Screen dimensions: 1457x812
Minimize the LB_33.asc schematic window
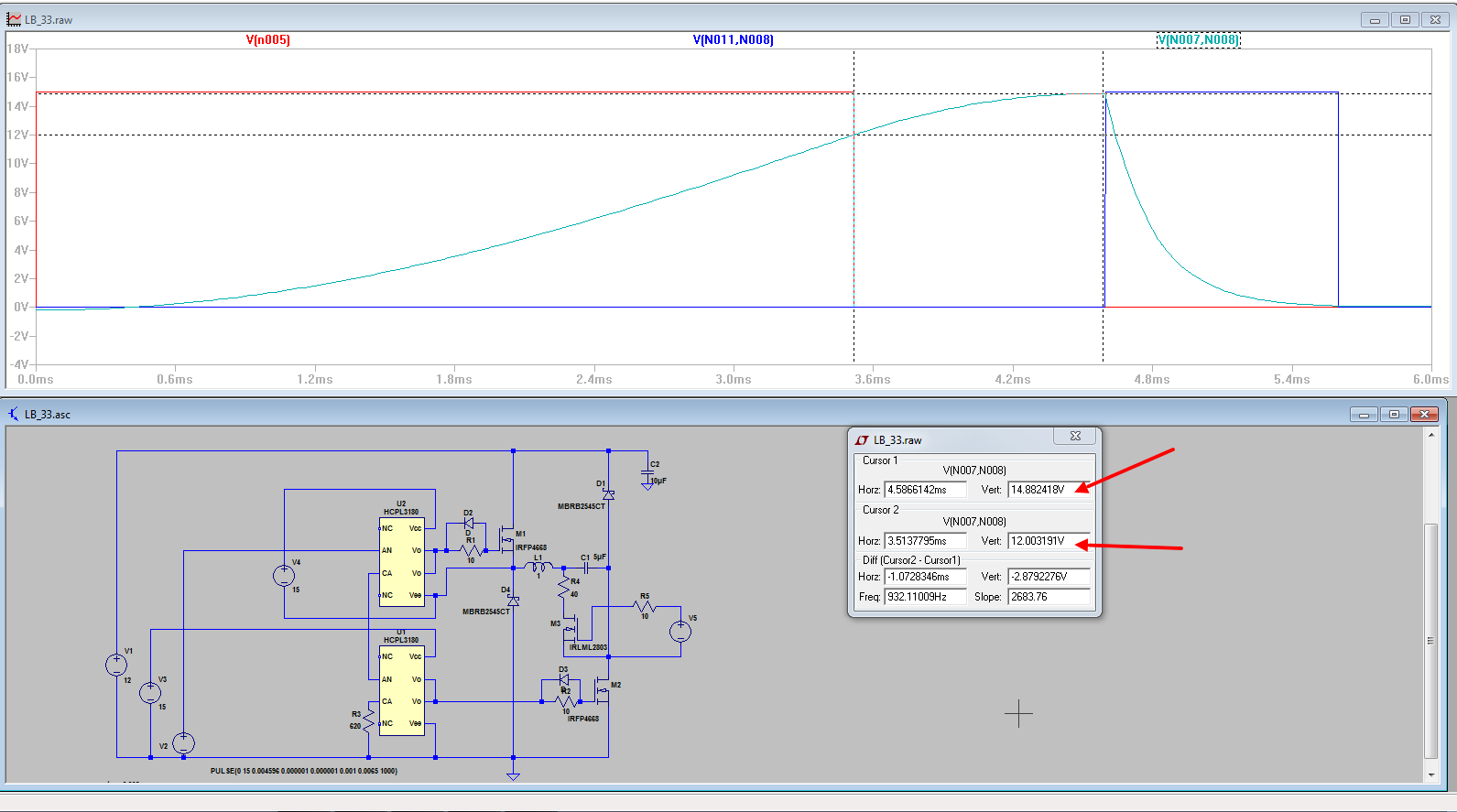point(1364,415)
